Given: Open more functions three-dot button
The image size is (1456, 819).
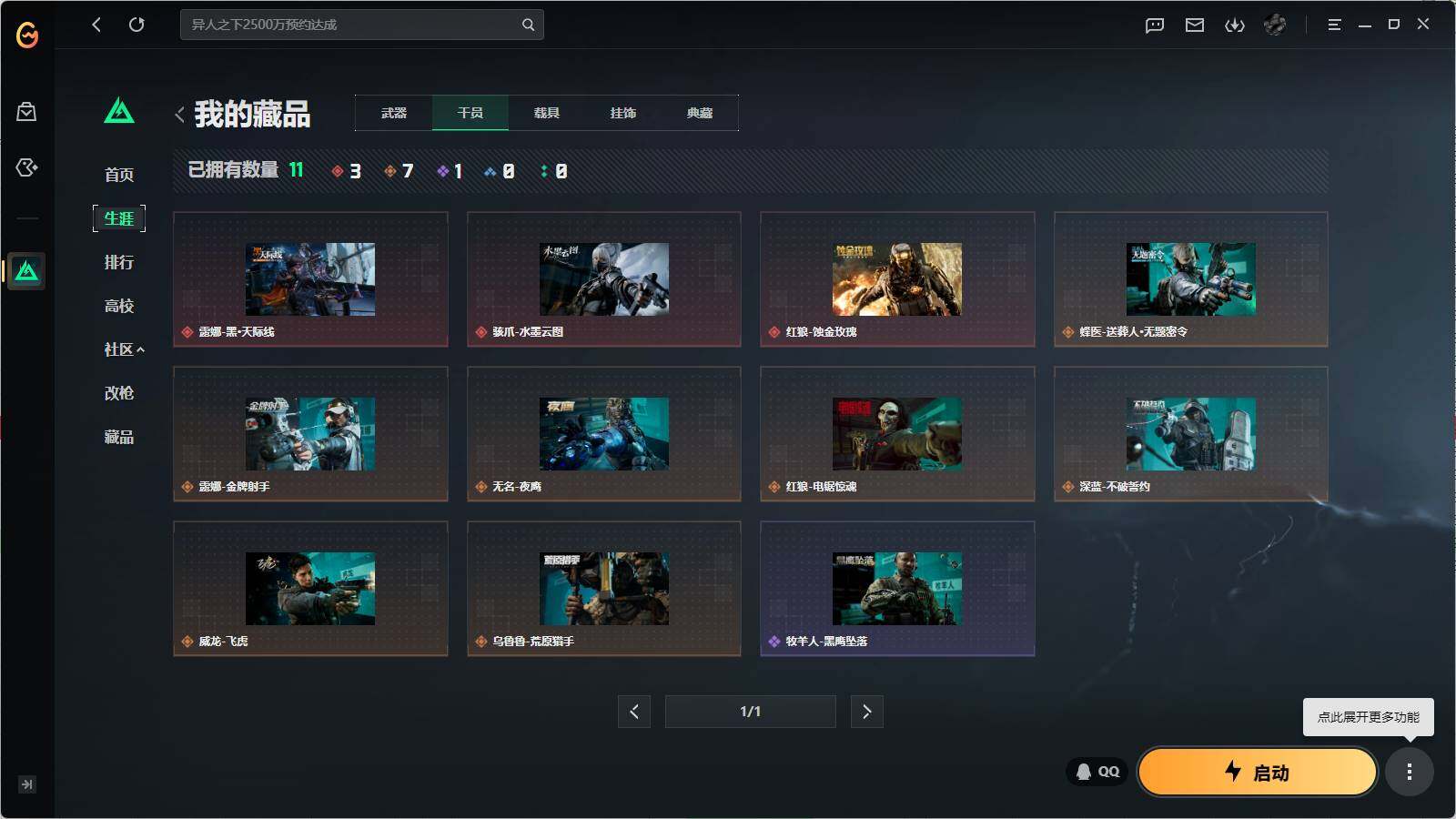Looking at the screenshot, I should click(1410, 772).
